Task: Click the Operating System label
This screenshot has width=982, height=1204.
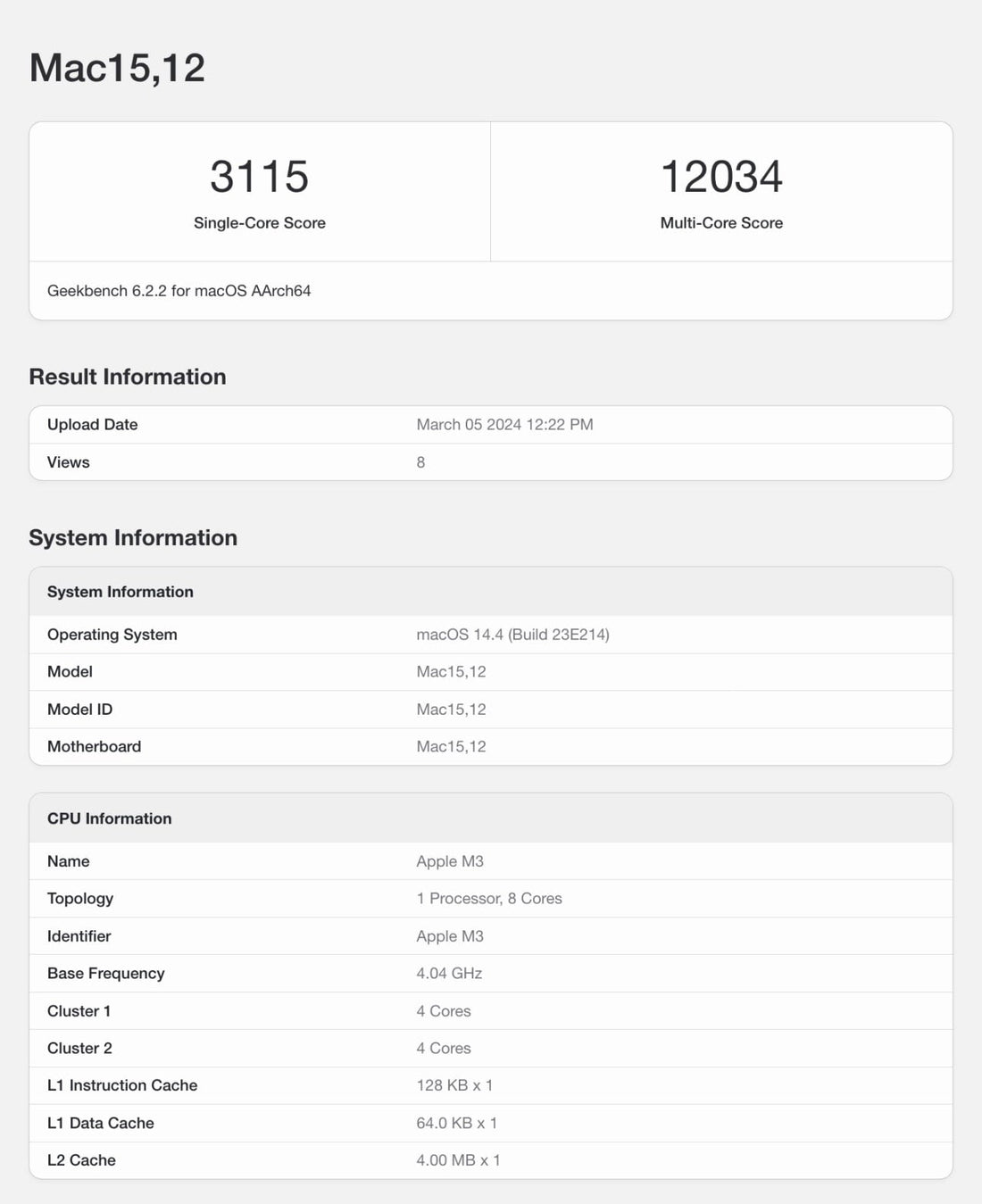Action: [112, 635]
